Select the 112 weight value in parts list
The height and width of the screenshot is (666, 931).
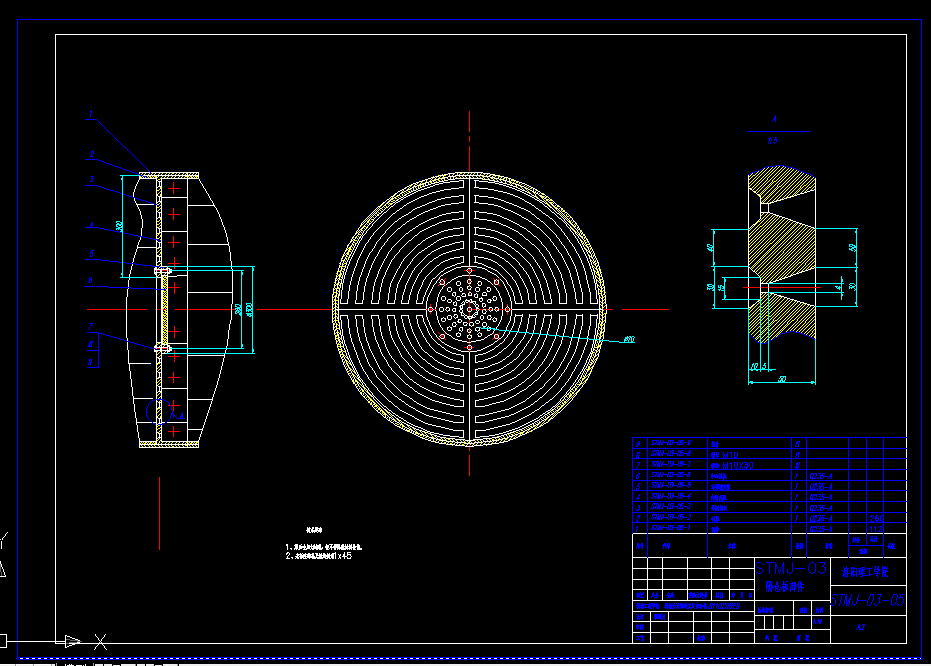(876, 529)
